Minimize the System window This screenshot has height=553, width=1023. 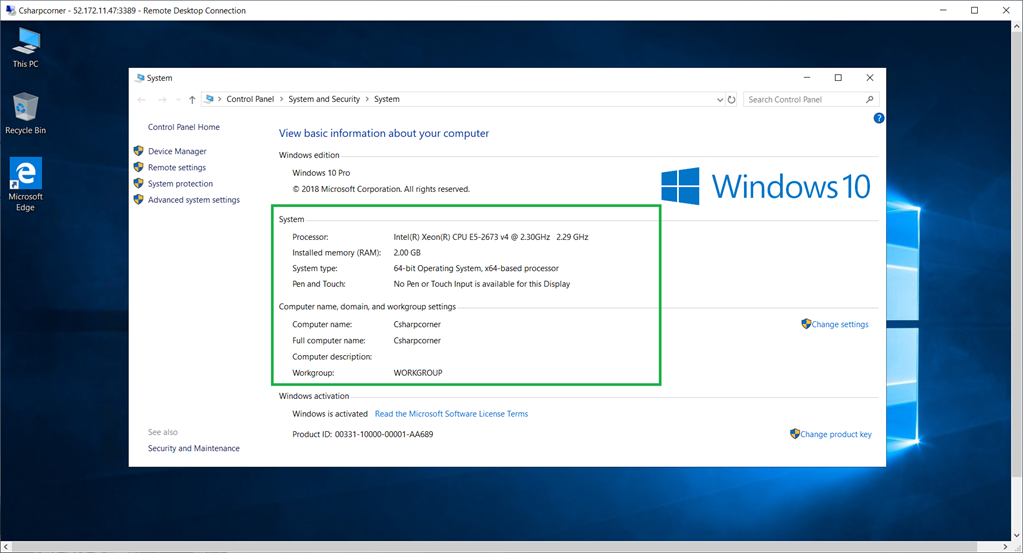(807, 78)
